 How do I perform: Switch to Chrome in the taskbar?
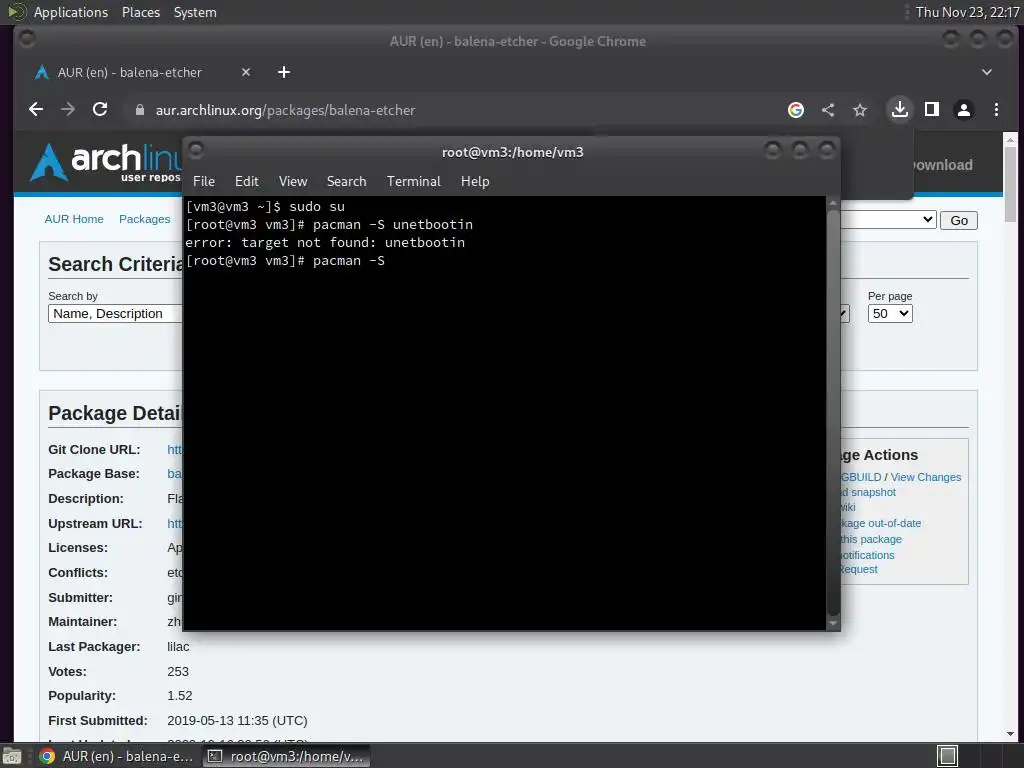pyautogui.click(x=116, y=756)
